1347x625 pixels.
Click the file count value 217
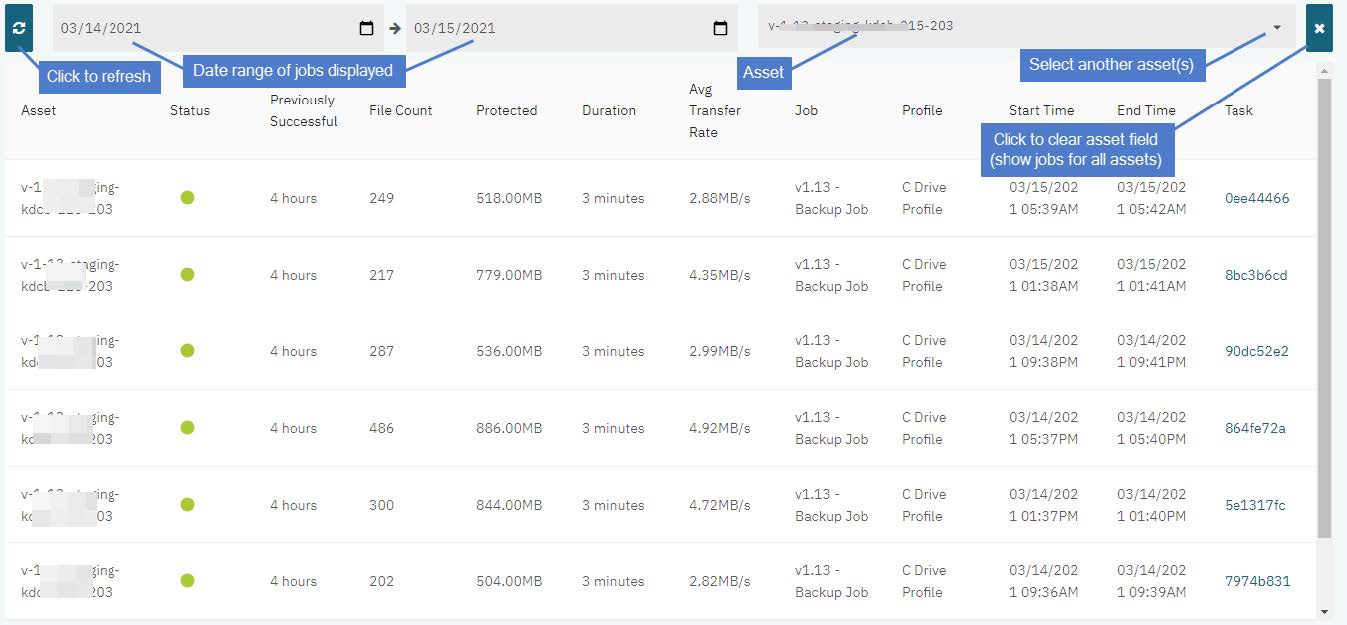point(381,275)
